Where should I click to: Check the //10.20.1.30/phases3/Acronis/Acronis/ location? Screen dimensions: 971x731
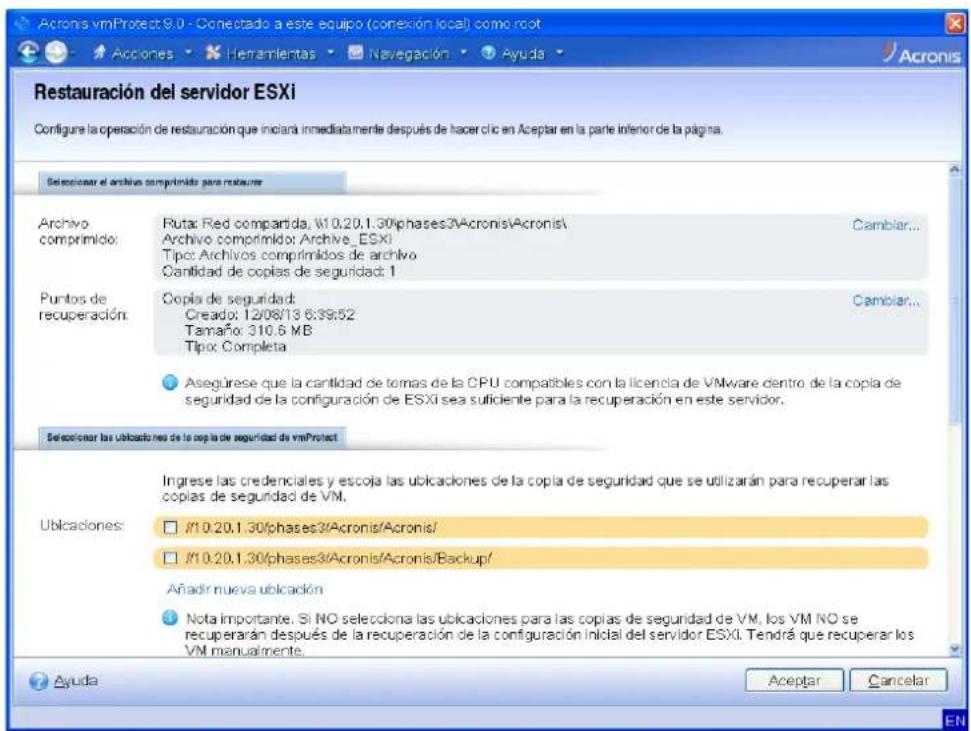point(170,528)
